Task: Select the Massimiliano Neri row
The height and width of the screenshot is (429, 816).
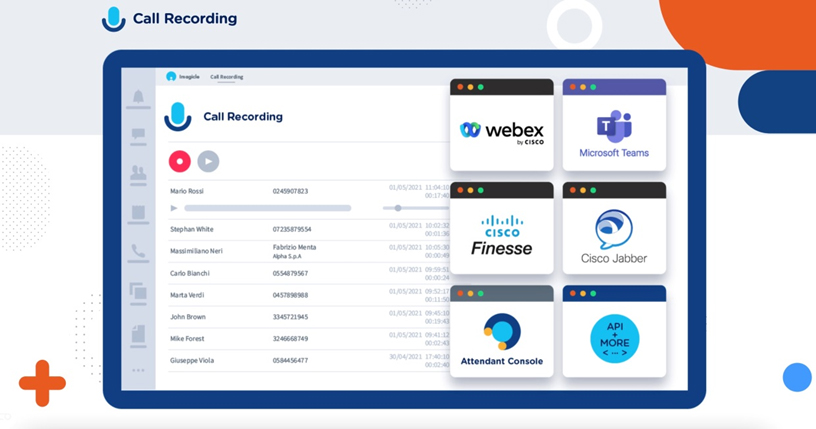Action: [x=309, y=251]
